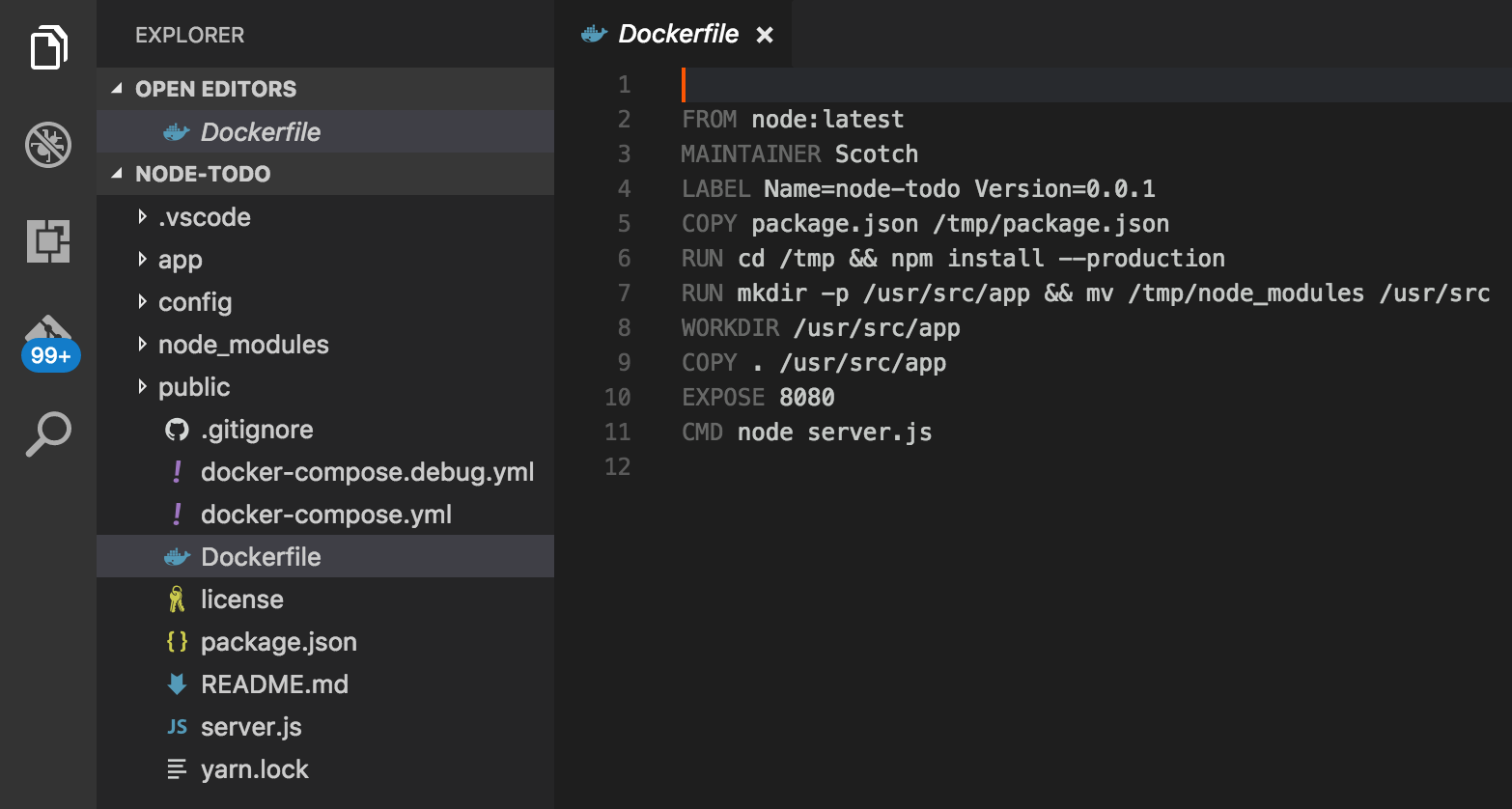Collapse the NODE-TODO folder section
The image size is (1512, 809).
pos(117,174)
